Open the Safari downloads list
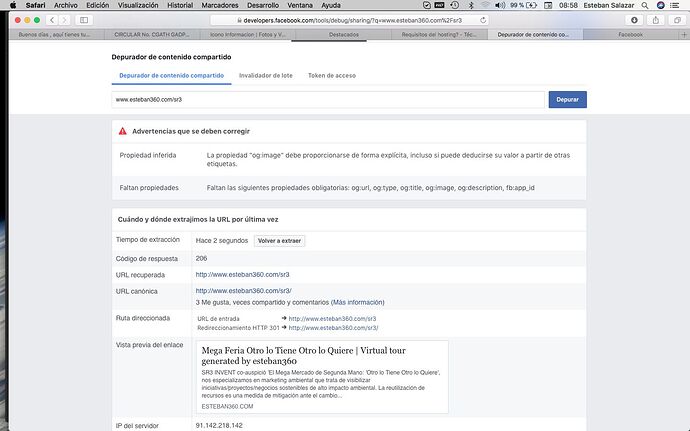Image resolution: width=690 pixels, height=431 pixels. tap(634, 20)
